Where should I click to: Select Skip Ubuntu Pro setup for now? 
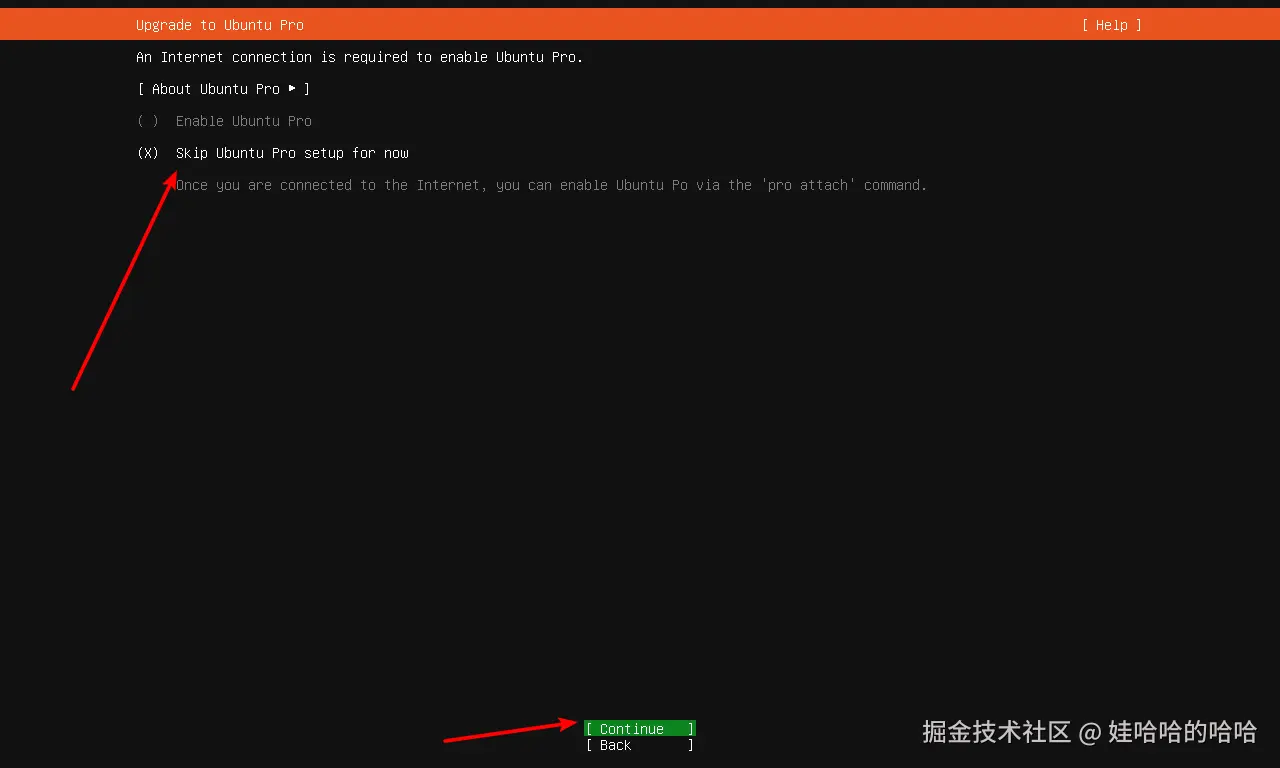(273, 153)
